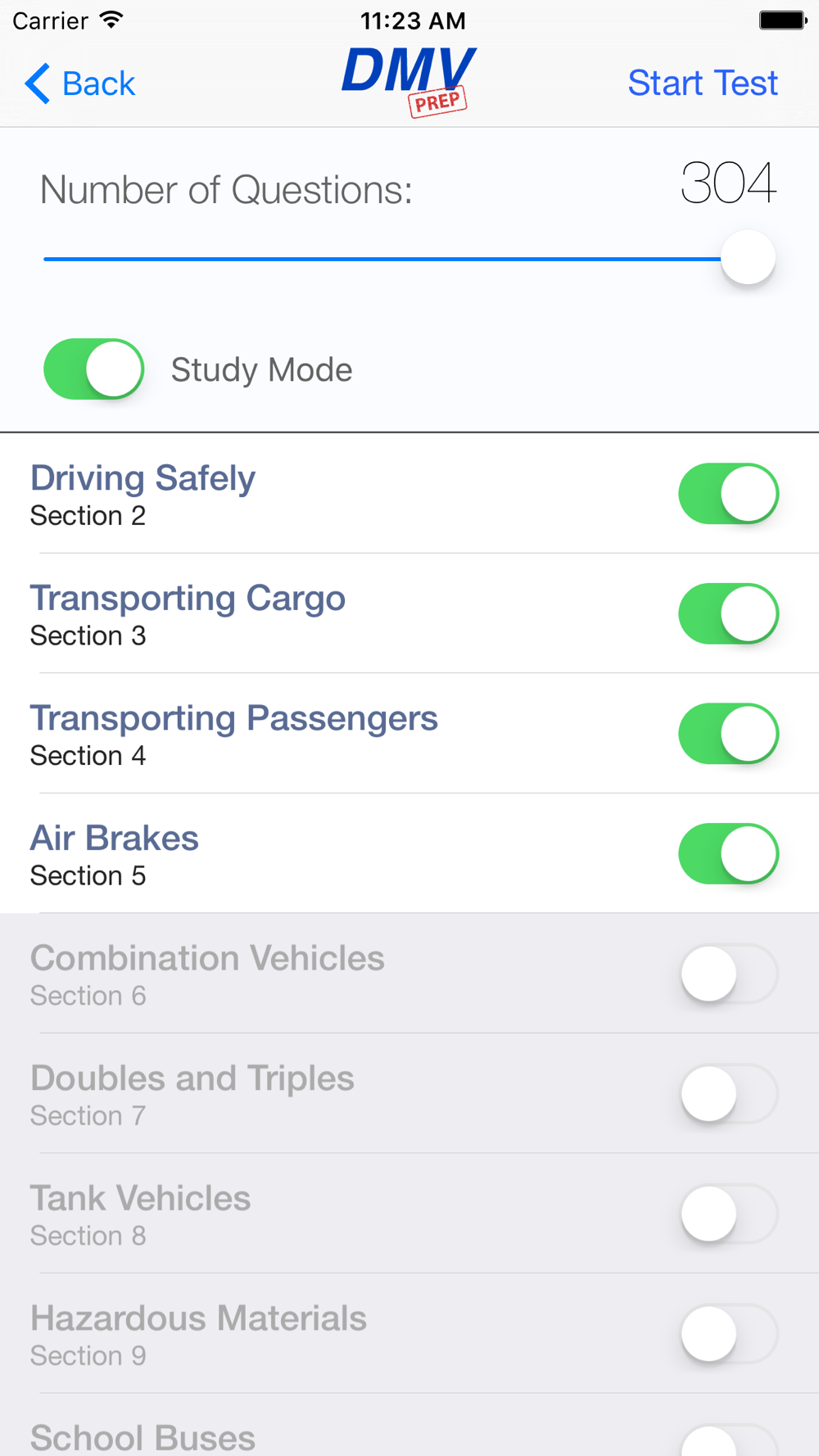Go back using the Back label
This screenshot has height=1456, width=819.
98,84
